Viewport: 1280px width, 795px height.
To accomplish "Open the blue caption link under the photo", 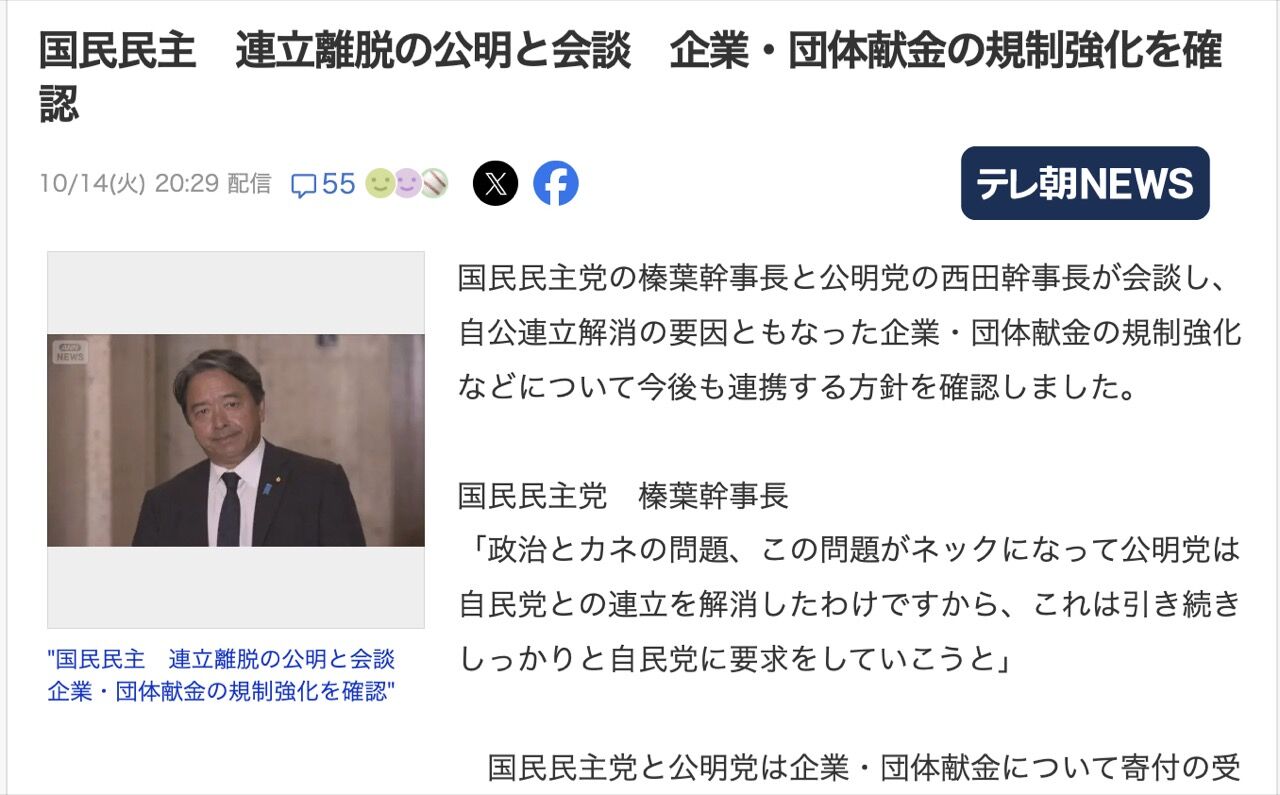I will (x=222, y=674).
